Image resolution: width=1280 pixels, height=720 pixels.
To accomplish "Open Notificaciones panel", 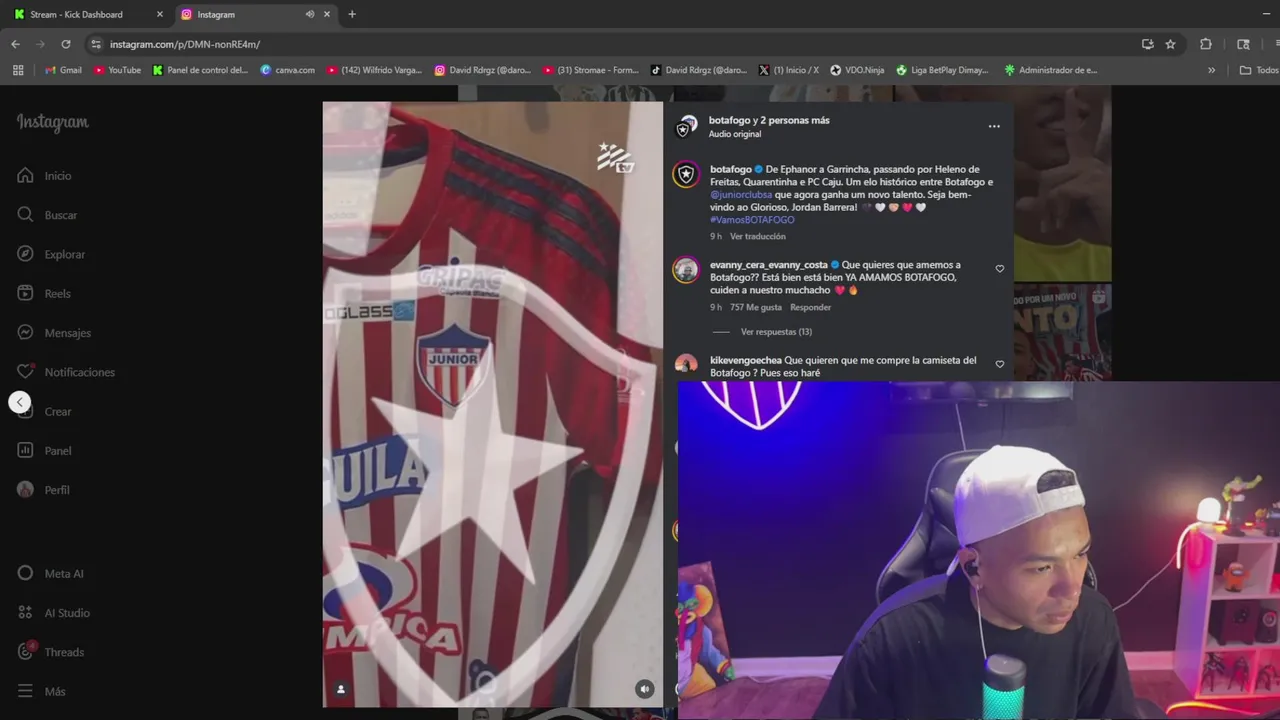I will [66, 372].
